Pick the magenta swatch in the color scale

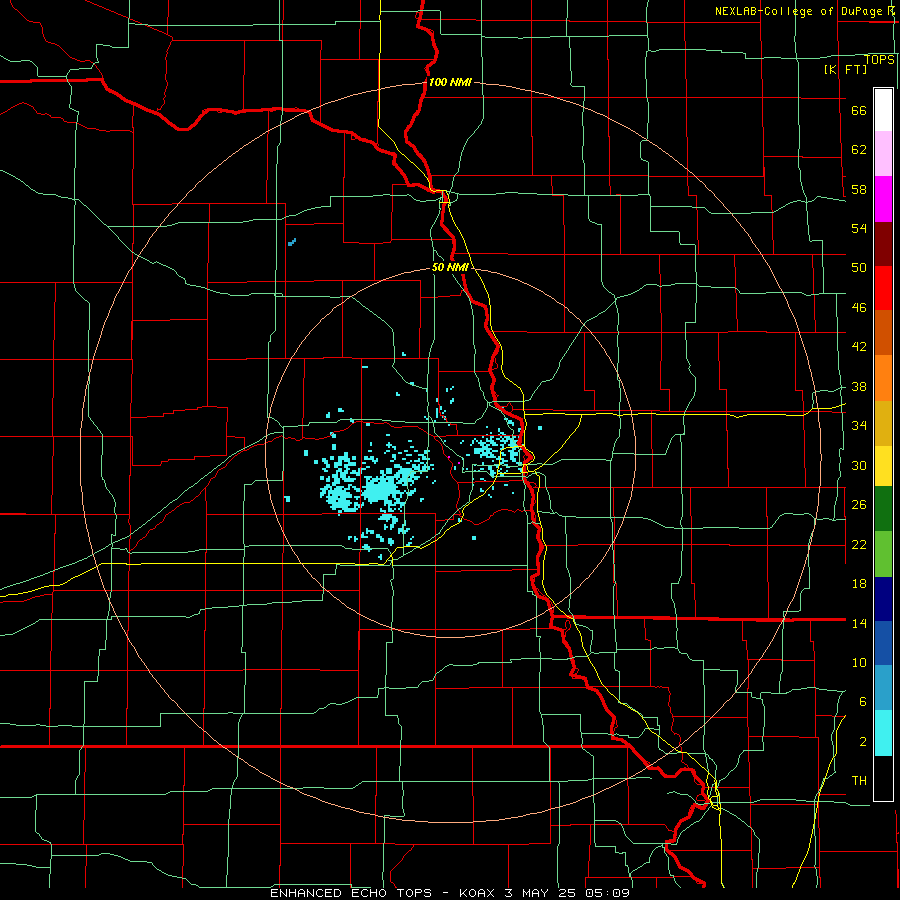883,199
